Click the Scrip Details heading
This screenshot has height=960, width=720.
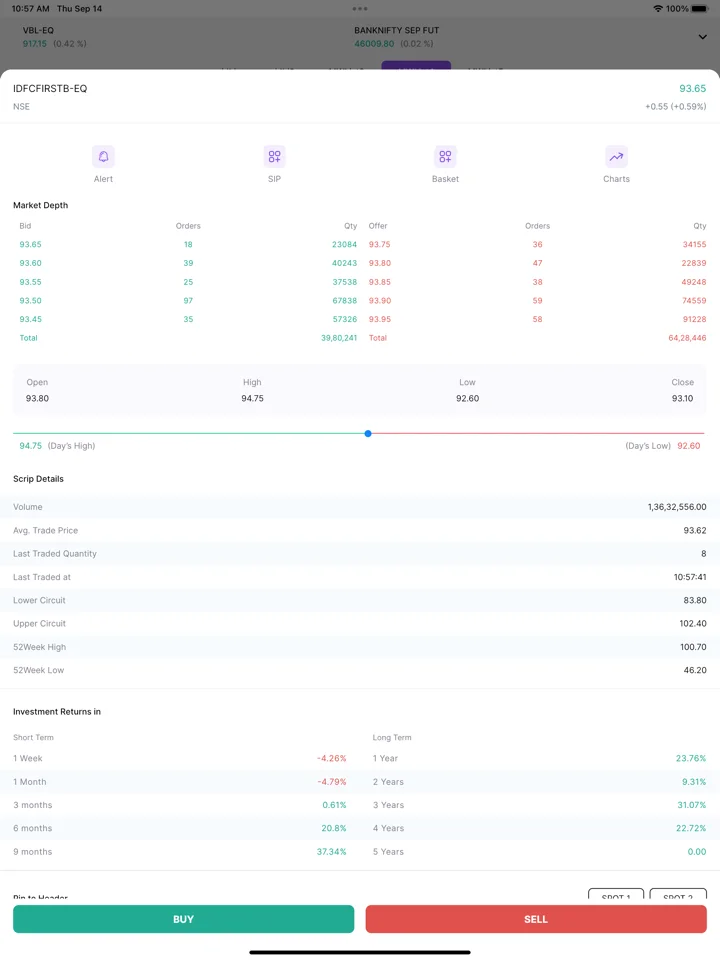coord(39,479)
